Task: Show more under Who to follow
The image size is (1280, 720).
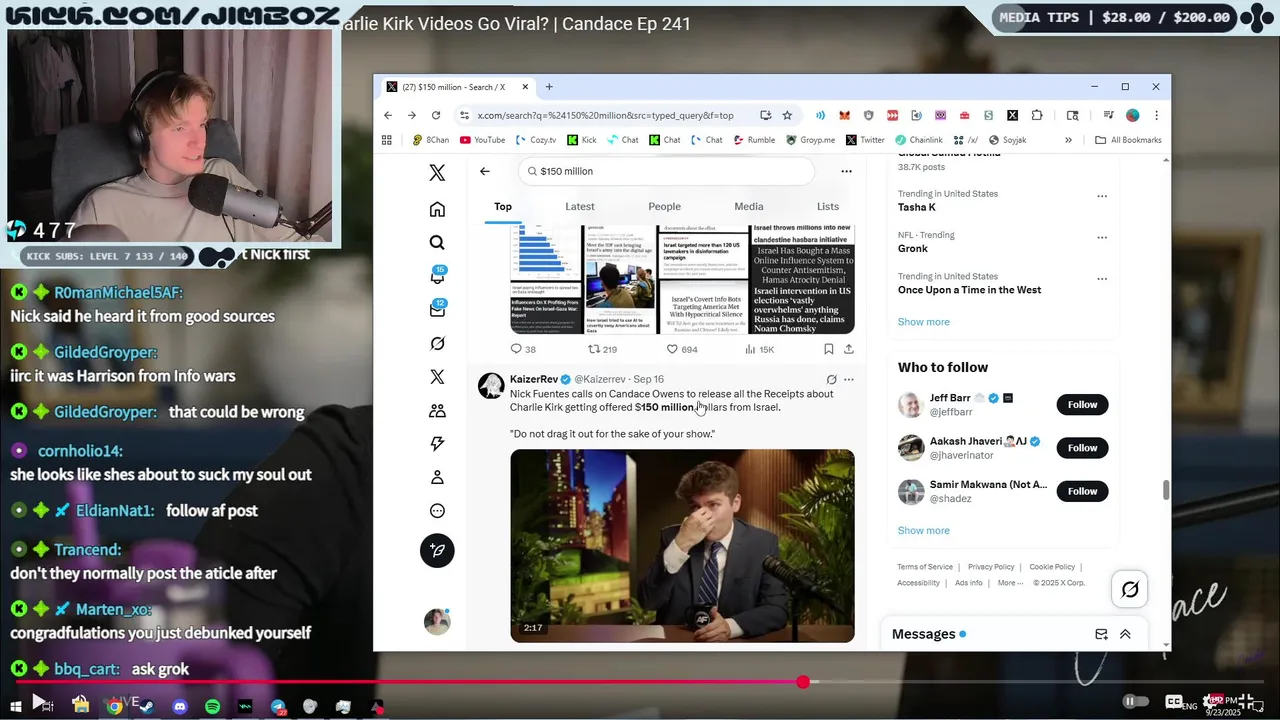Action: pos(924,531)
